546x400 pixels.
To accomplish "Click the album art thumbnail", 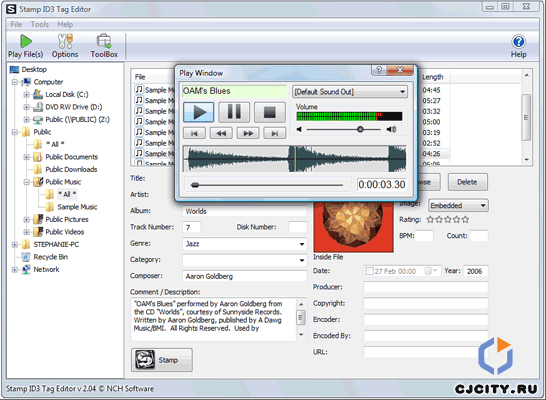I will 353,227.
